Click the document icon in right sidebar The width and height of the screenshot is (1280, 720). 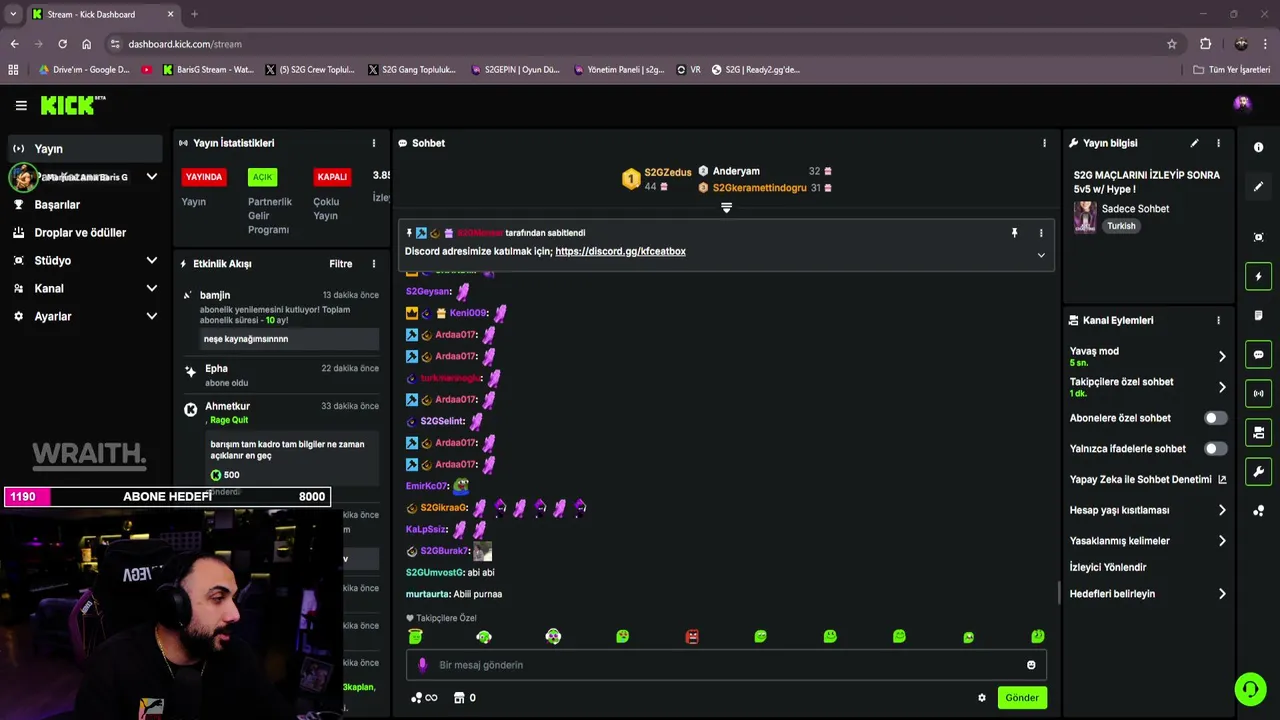pyautogui.click(x=1258, y=315)
